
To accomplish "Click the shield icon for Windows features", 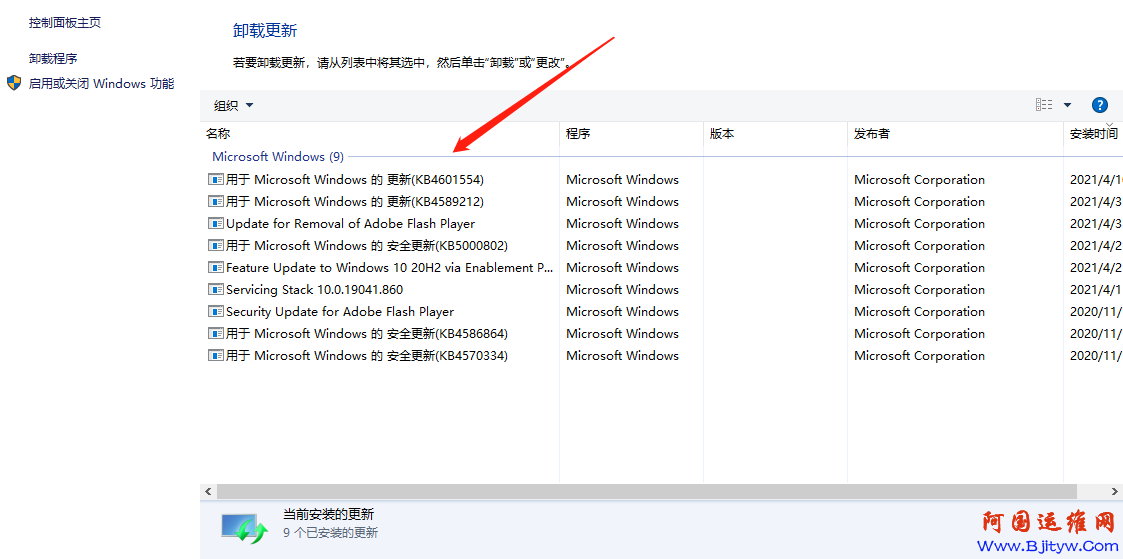I will 14,83.
